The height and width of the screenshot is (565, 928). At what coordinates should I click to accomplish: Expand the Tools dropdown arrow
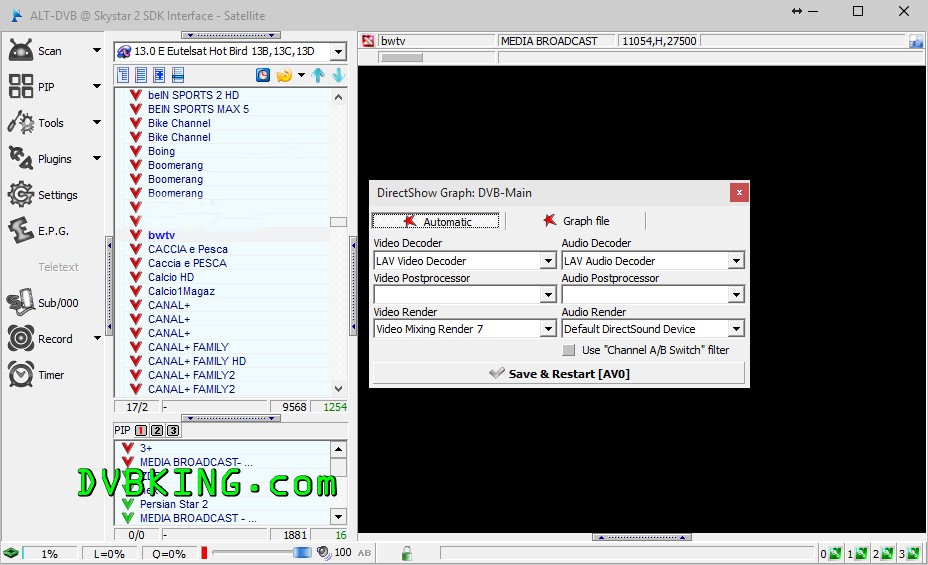tap(96, 122)
